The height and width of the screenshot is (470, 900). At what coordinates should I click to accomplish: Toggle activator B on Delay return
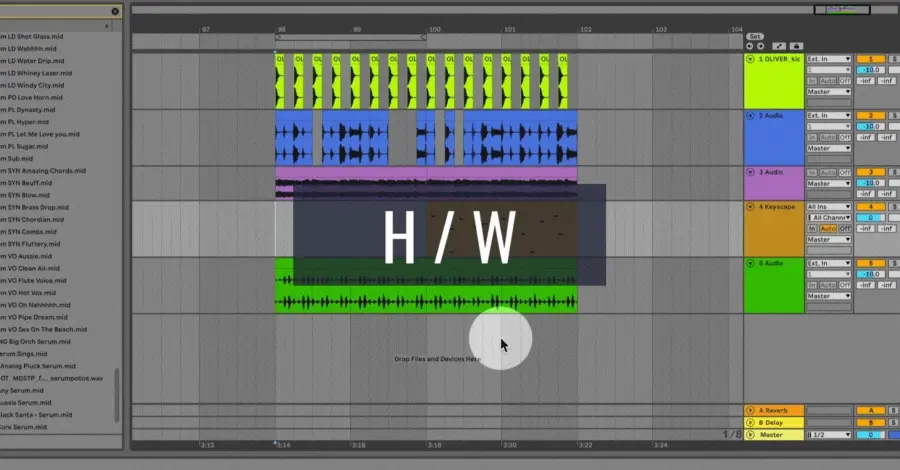click(x=871, y=422)
